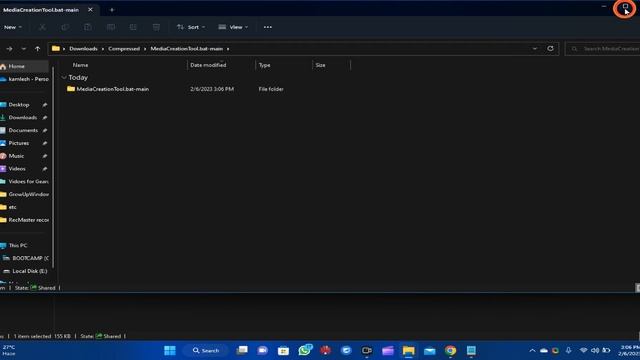Go up one folder level arrow
Screen dimensions: 640x360
(38, 49)
